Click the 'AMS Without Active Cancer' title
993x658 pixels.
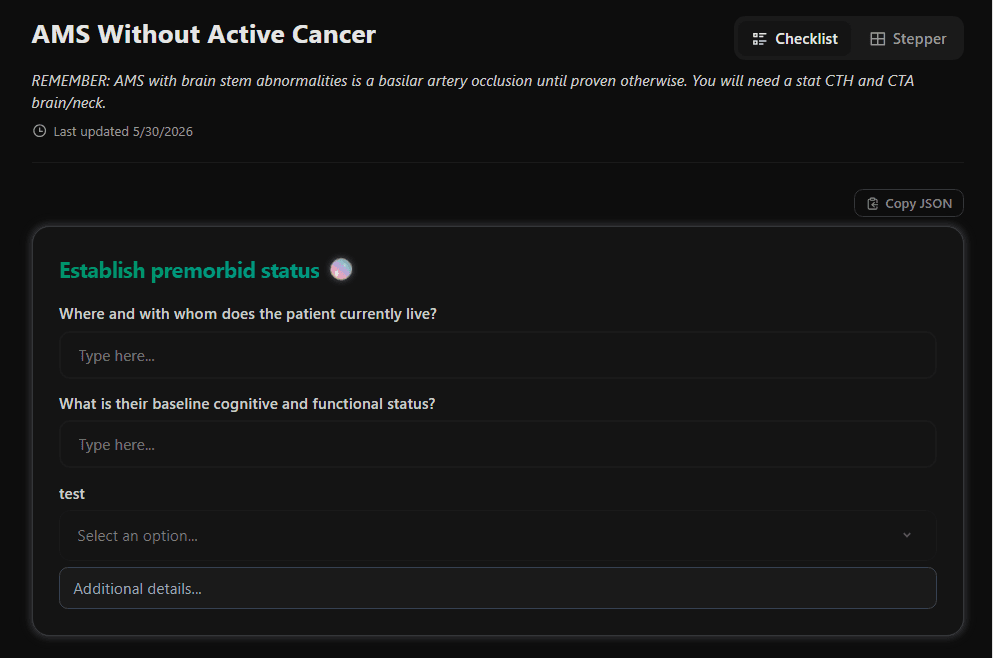click(203, 34)
